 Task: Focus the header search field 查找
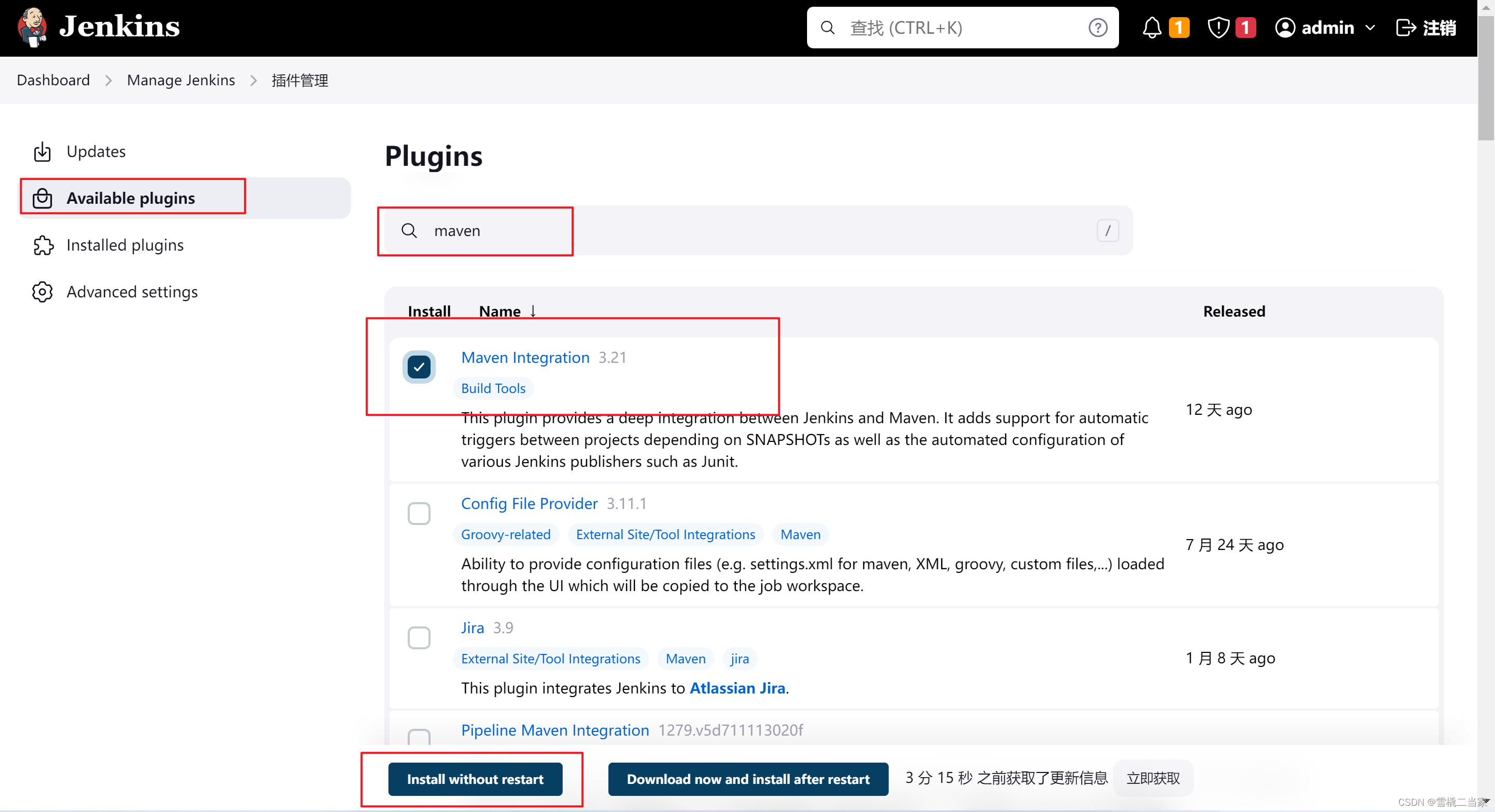[962, 28]
